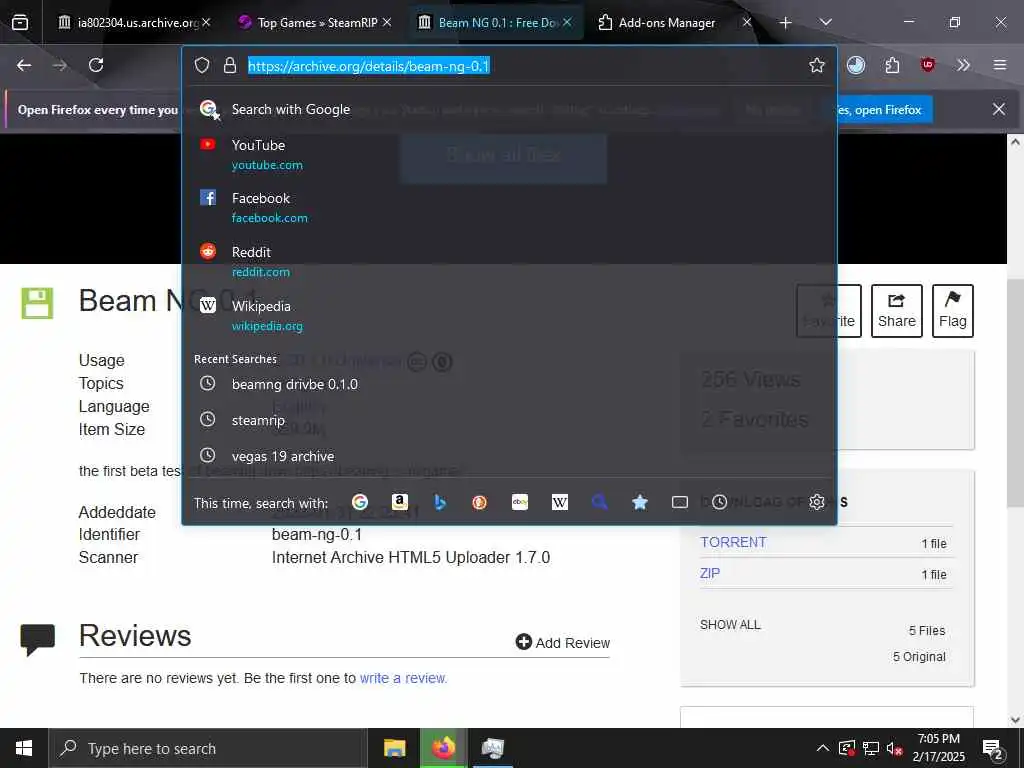Viewport: 1024px width, 768px height.
Task: Select the Beam NG 0.1 tab
Action: [x=496, y=23]
